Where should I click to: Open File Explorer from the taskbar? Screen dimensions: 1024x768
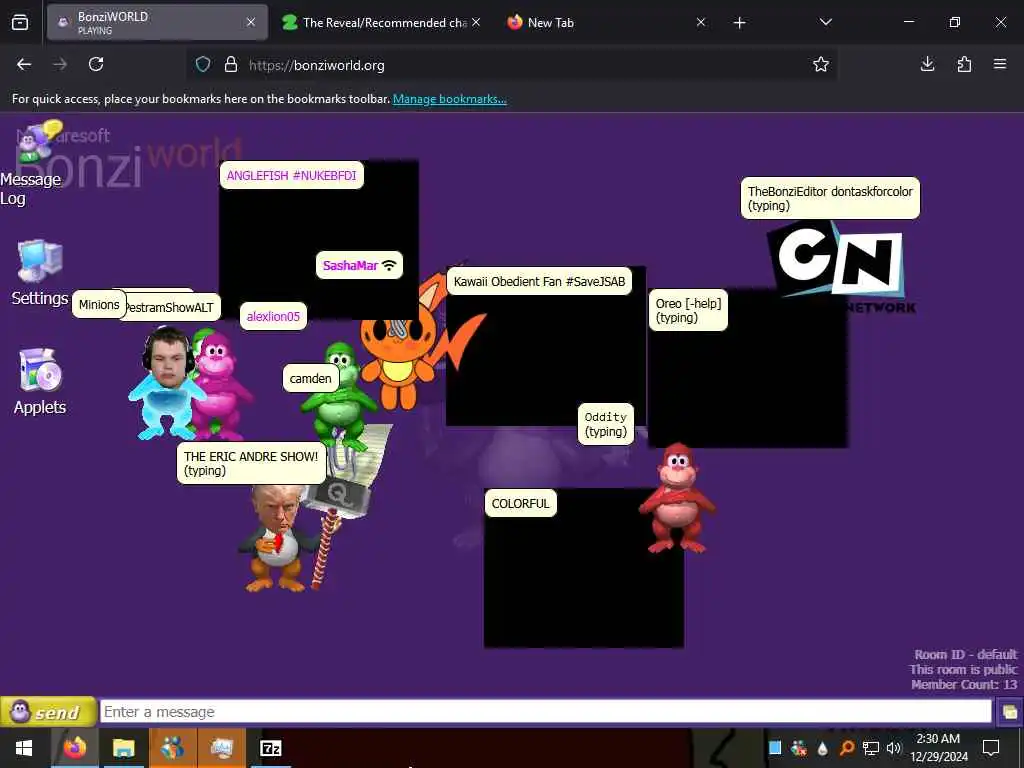pyautogui.click(x=123, y=748)
